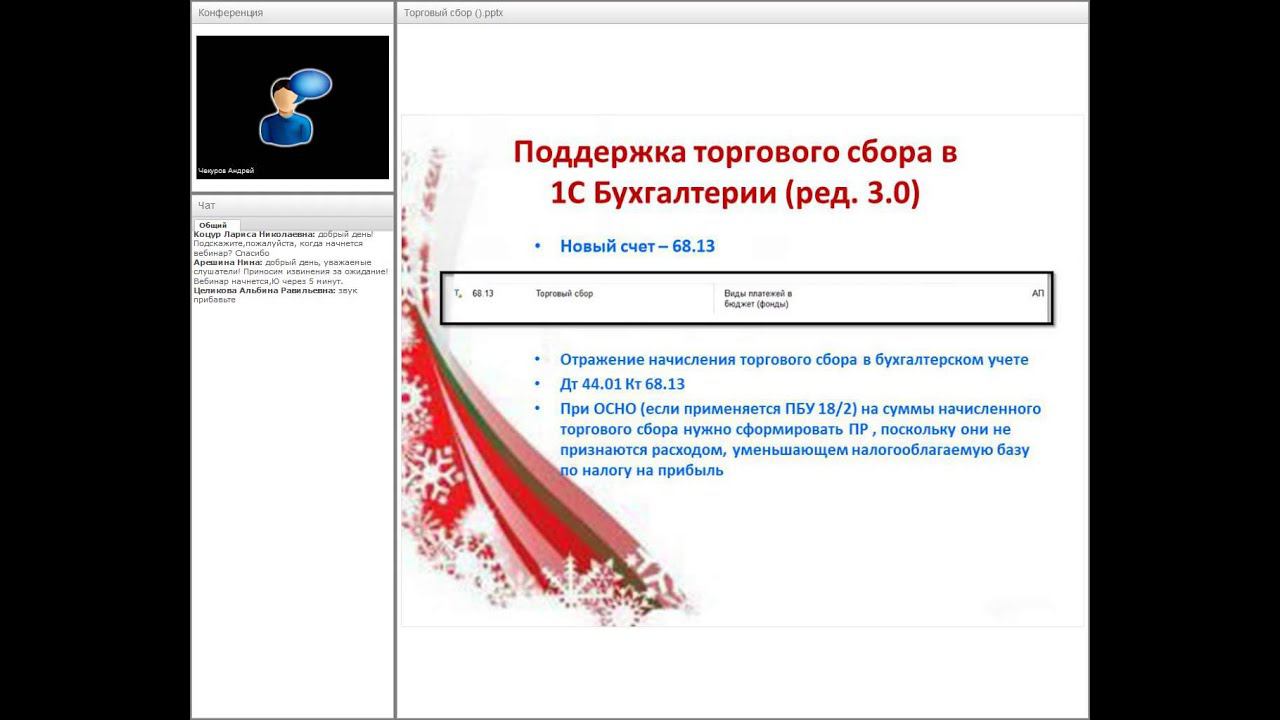
Task: Click the slide title Поддержка торгового сбора
Action: click(x=735, y=171)
